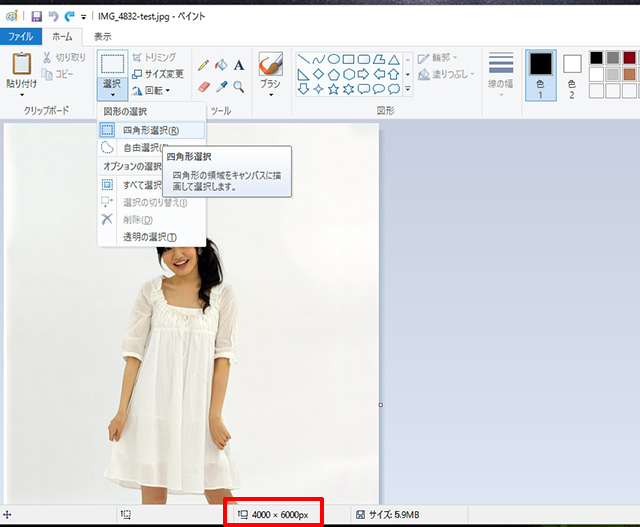
Task: Click the Save icon in title bar
Action: pos(36,17)
